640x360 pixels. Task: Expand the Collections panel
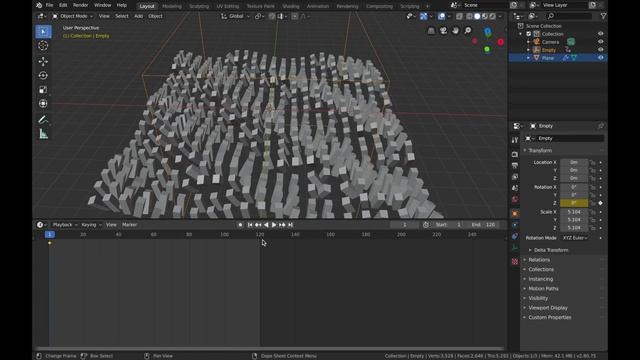coord(541,269)
